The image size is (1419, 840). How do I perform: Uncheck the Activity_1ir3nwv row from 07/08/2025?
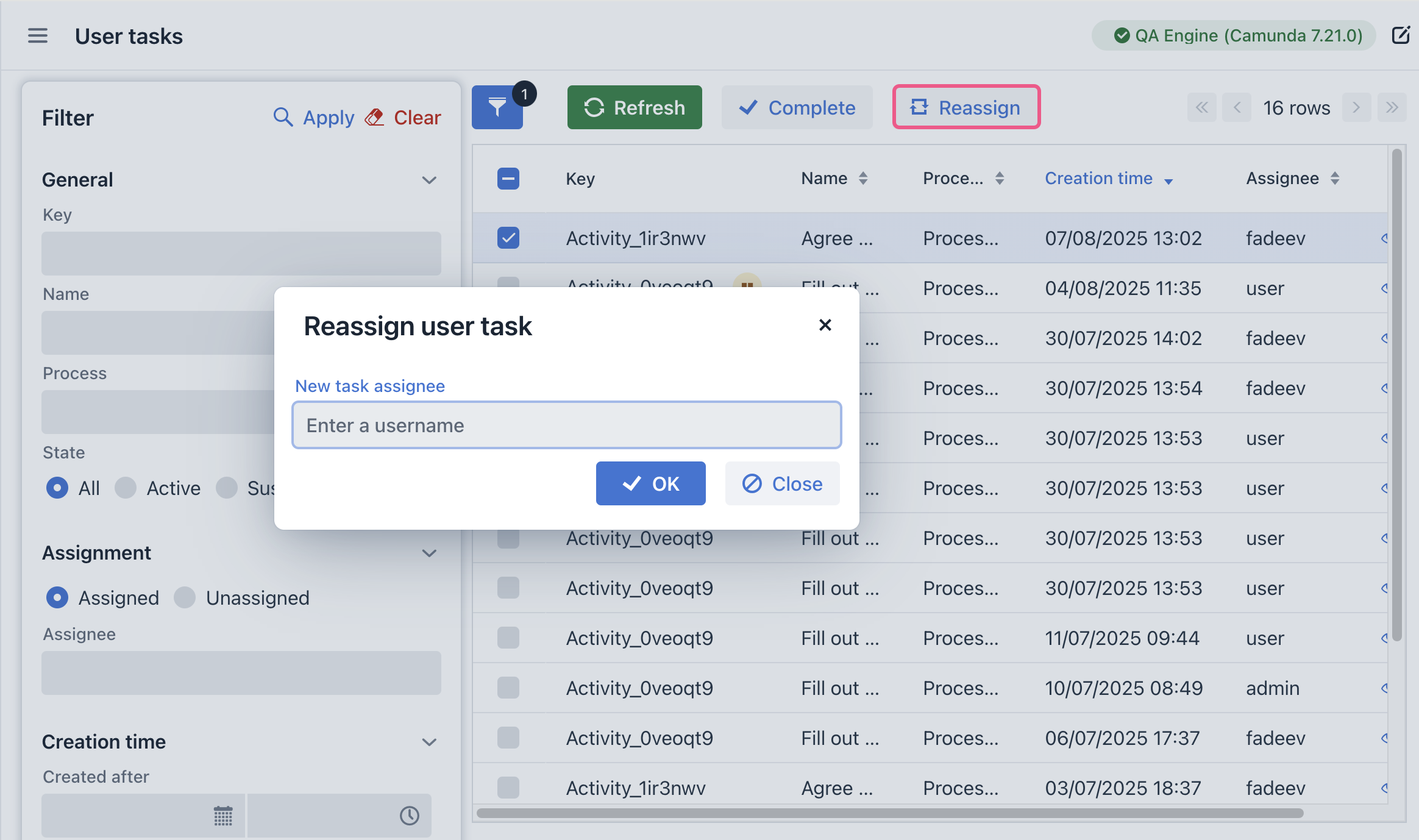pos(508,238)
